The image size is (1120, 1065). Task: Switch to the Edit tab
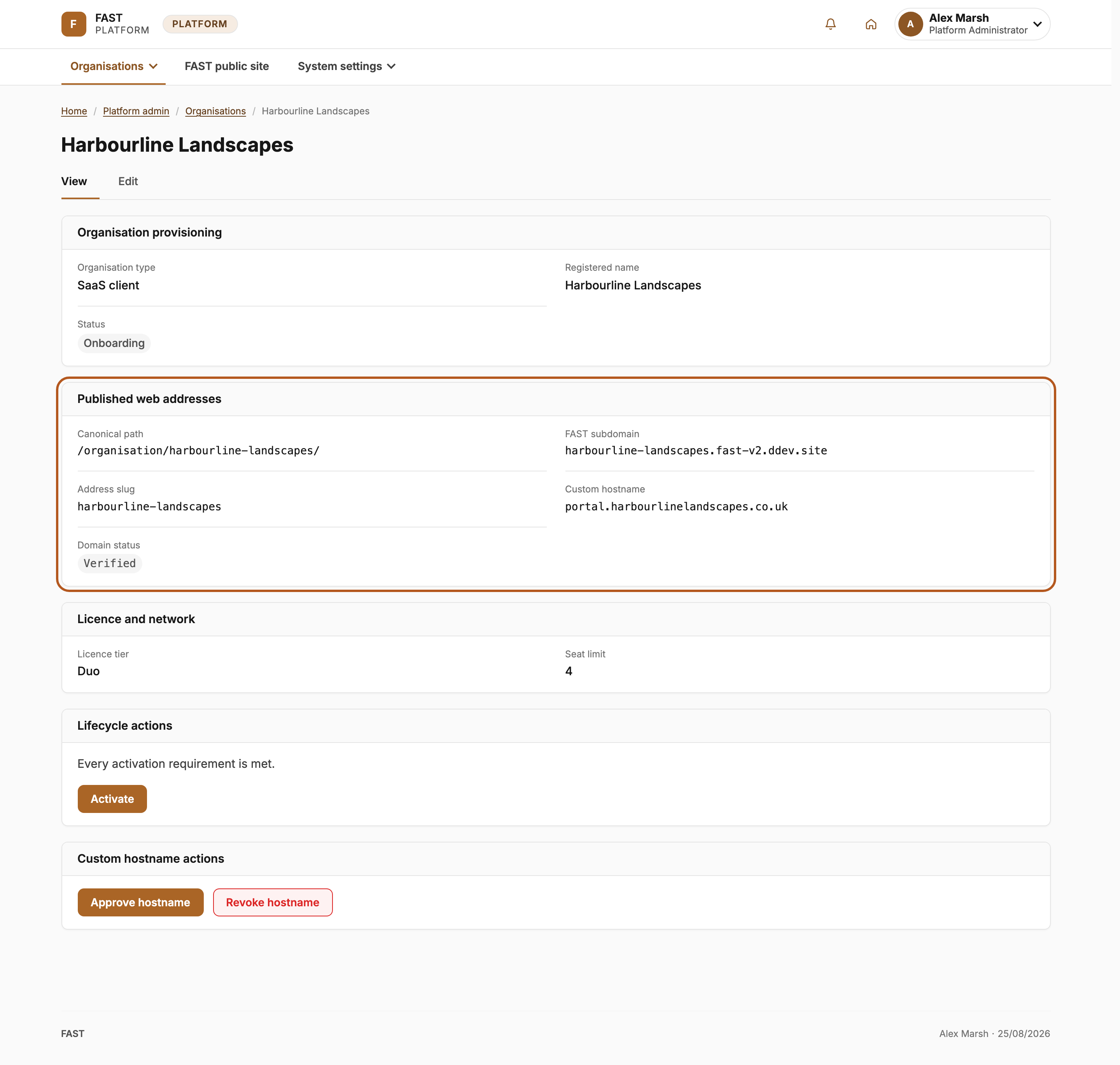[128, 181]
